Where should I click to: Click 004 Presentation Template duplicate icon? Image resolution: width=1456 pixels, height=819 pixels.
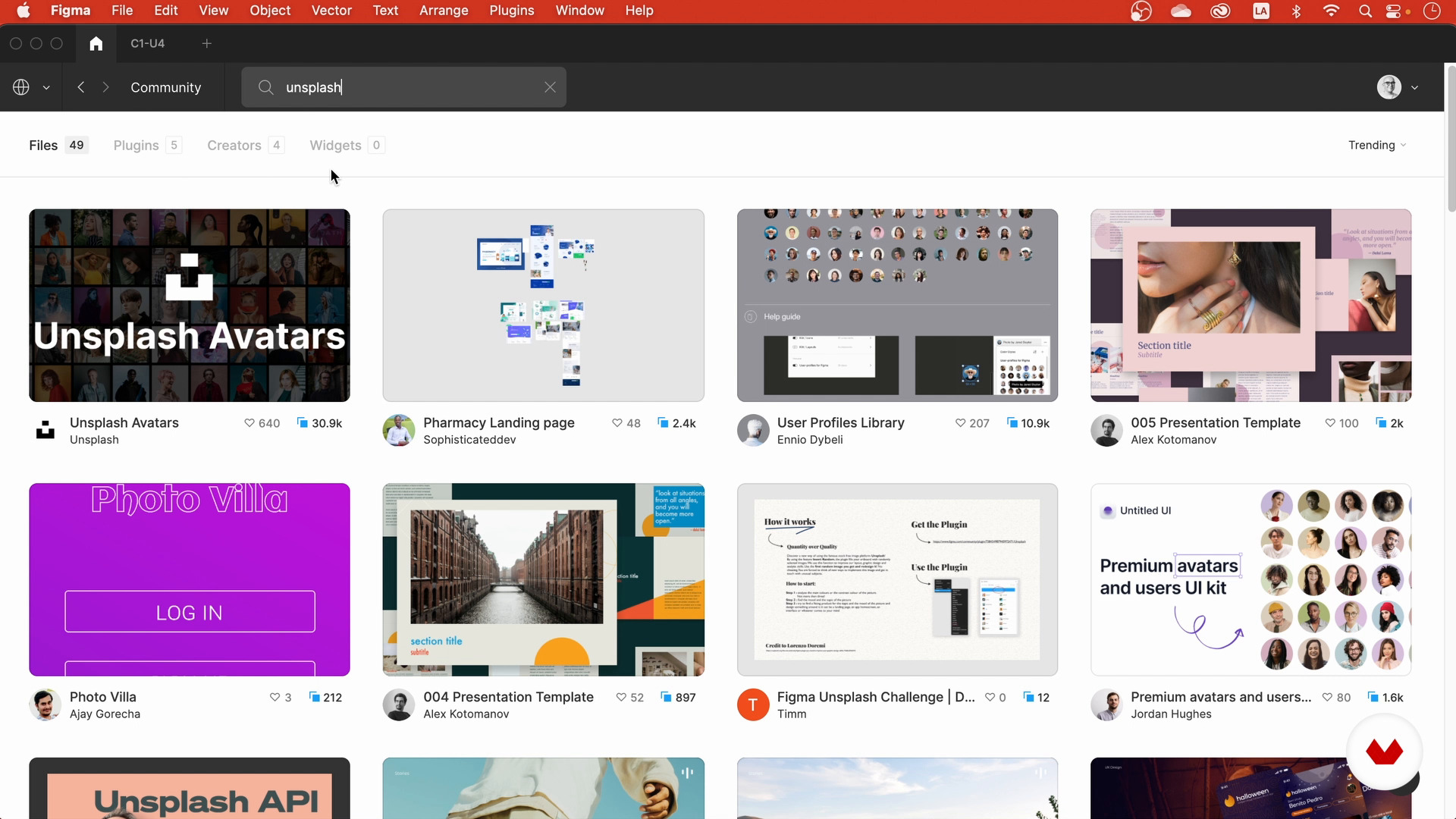[666, 696]
